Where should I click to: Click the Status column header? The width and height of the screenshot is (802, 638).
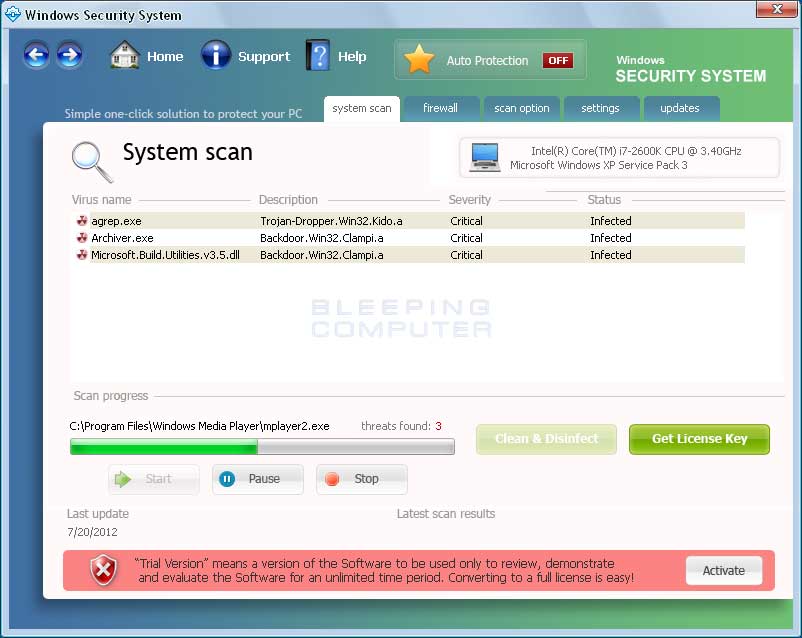[604, 200]
